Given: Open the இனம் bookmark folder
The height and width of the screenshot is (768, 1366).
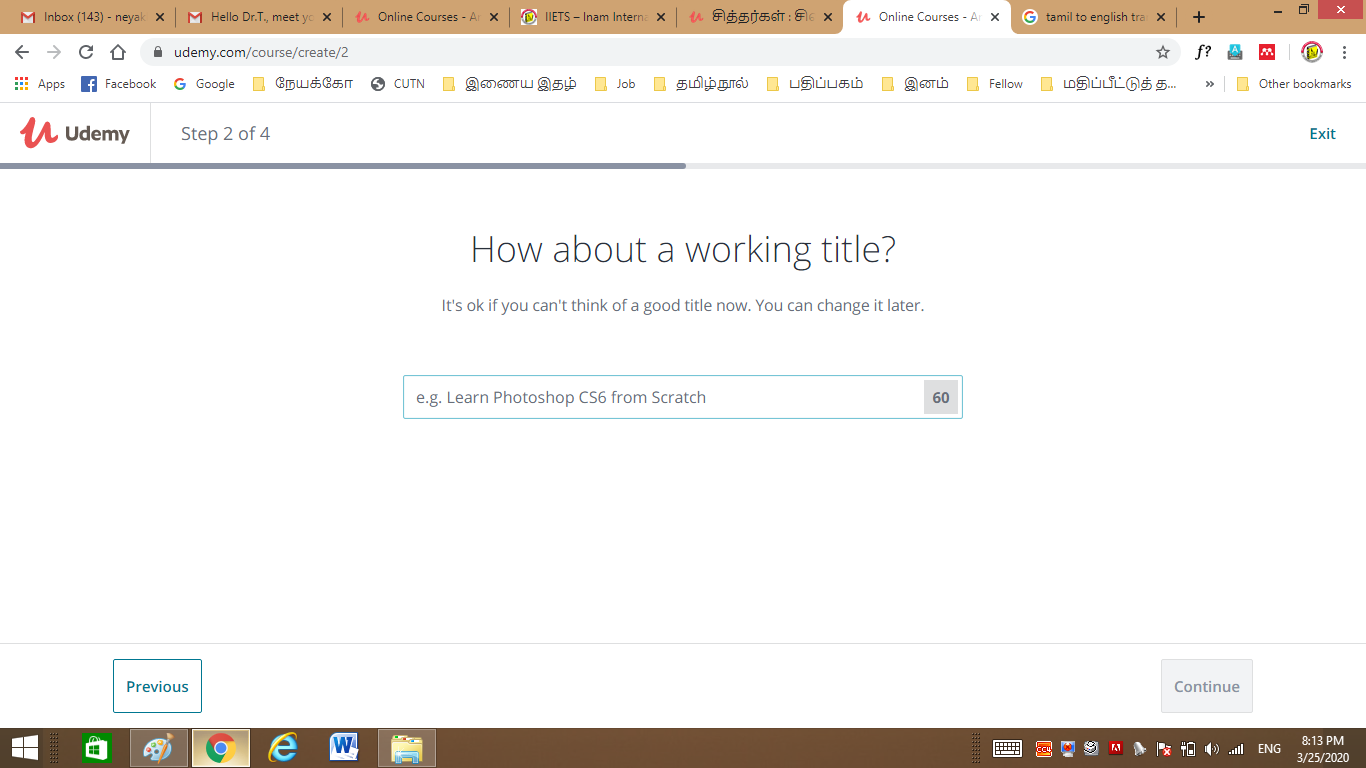Looking at the screenshot, I should pyautogui.click(x=915, y=84).
